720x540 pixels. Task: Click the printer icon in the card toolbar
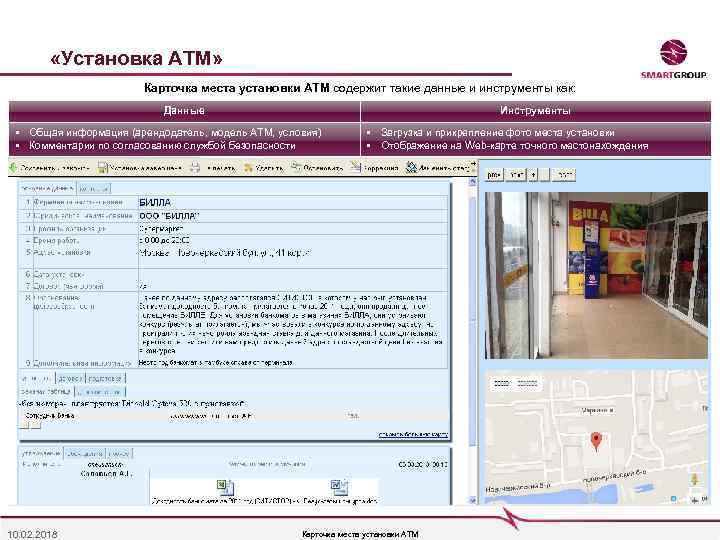[195, 168]
